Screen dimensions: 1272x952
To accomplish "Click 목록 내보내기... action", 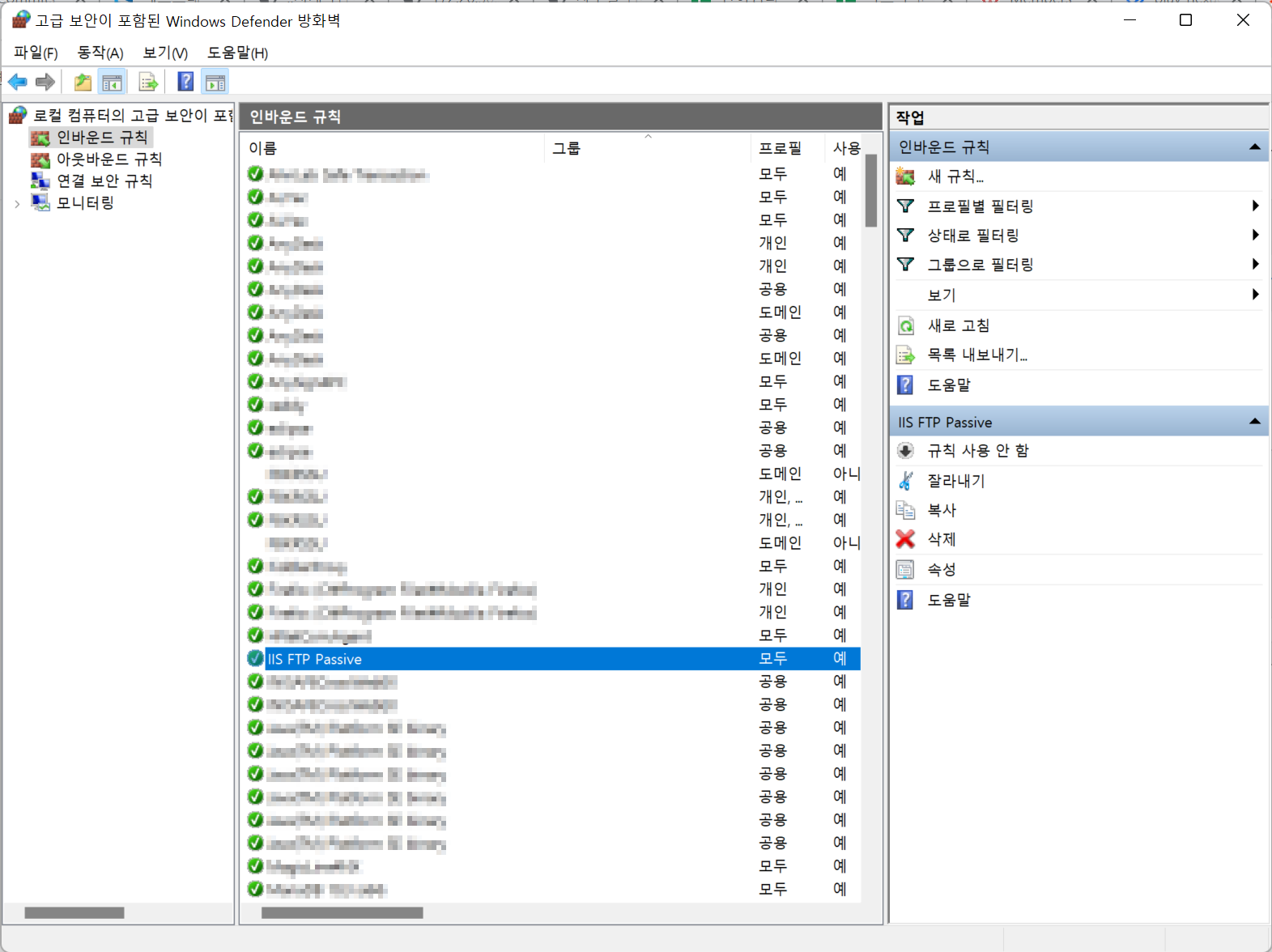I will [977, 355].
